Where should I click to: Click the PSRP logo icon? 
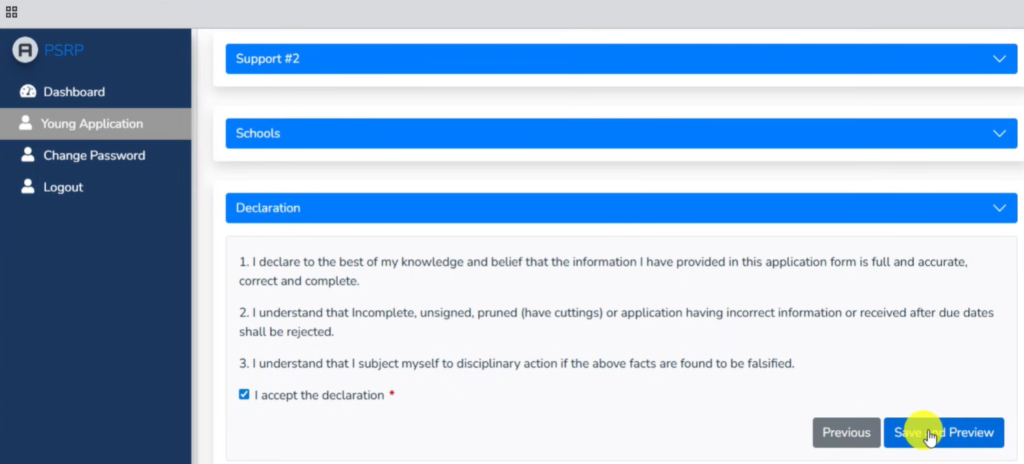(25, 50)
